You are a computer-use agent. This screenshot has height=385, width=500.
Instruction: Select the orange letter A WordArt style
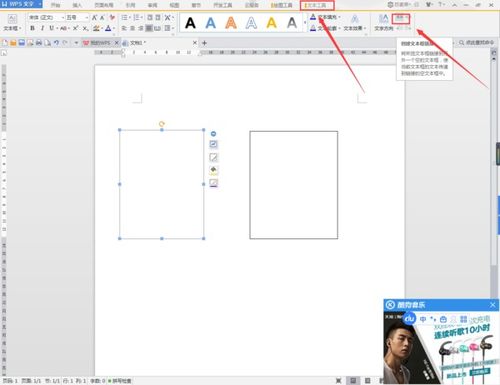pos(231,23)
